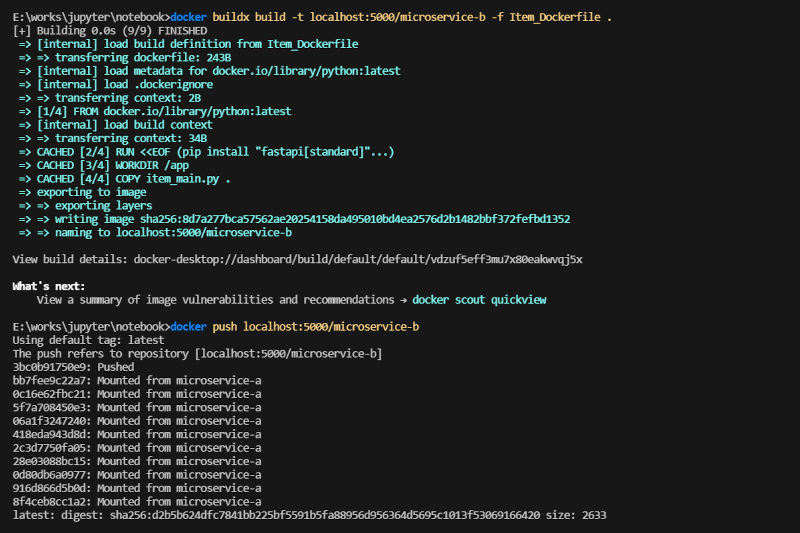Click layer '0c16e62fbc21: Mounted from microservice-a'
The width and height of the screenshot is (800, 533).
tap(137, 394)
